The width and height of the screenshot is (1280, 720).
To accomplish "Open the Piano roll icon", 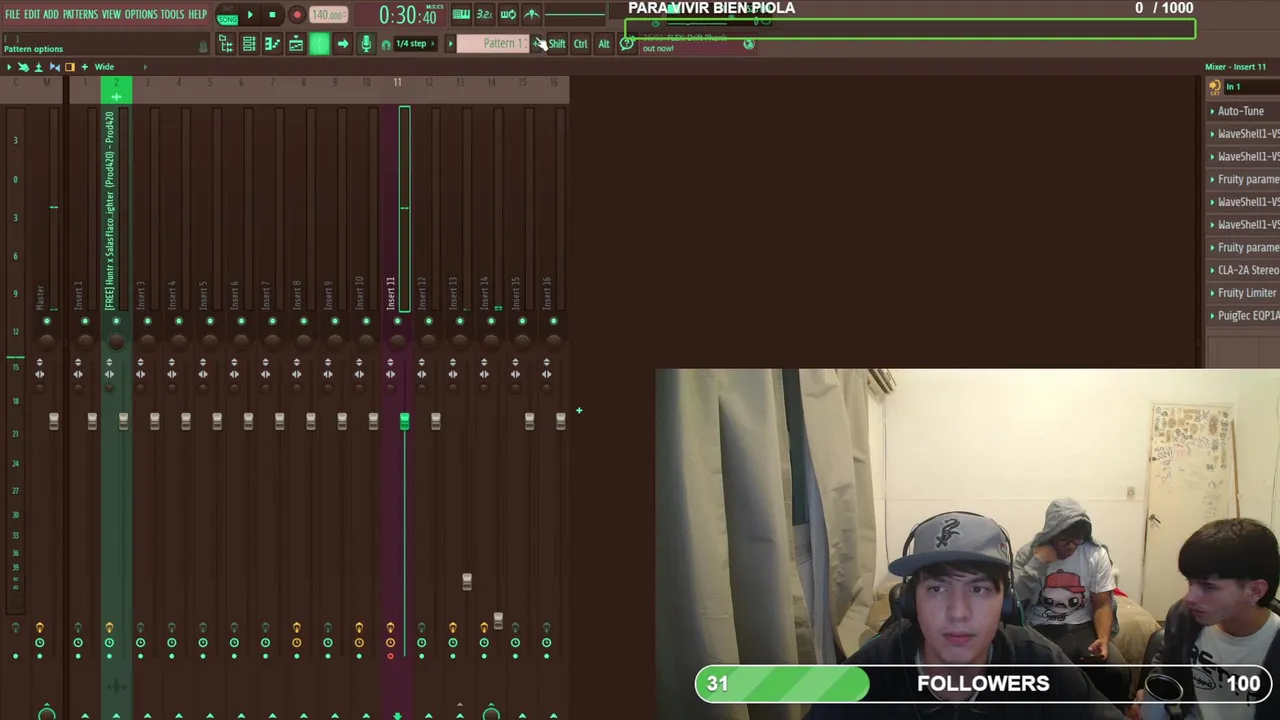I will 272,44.
